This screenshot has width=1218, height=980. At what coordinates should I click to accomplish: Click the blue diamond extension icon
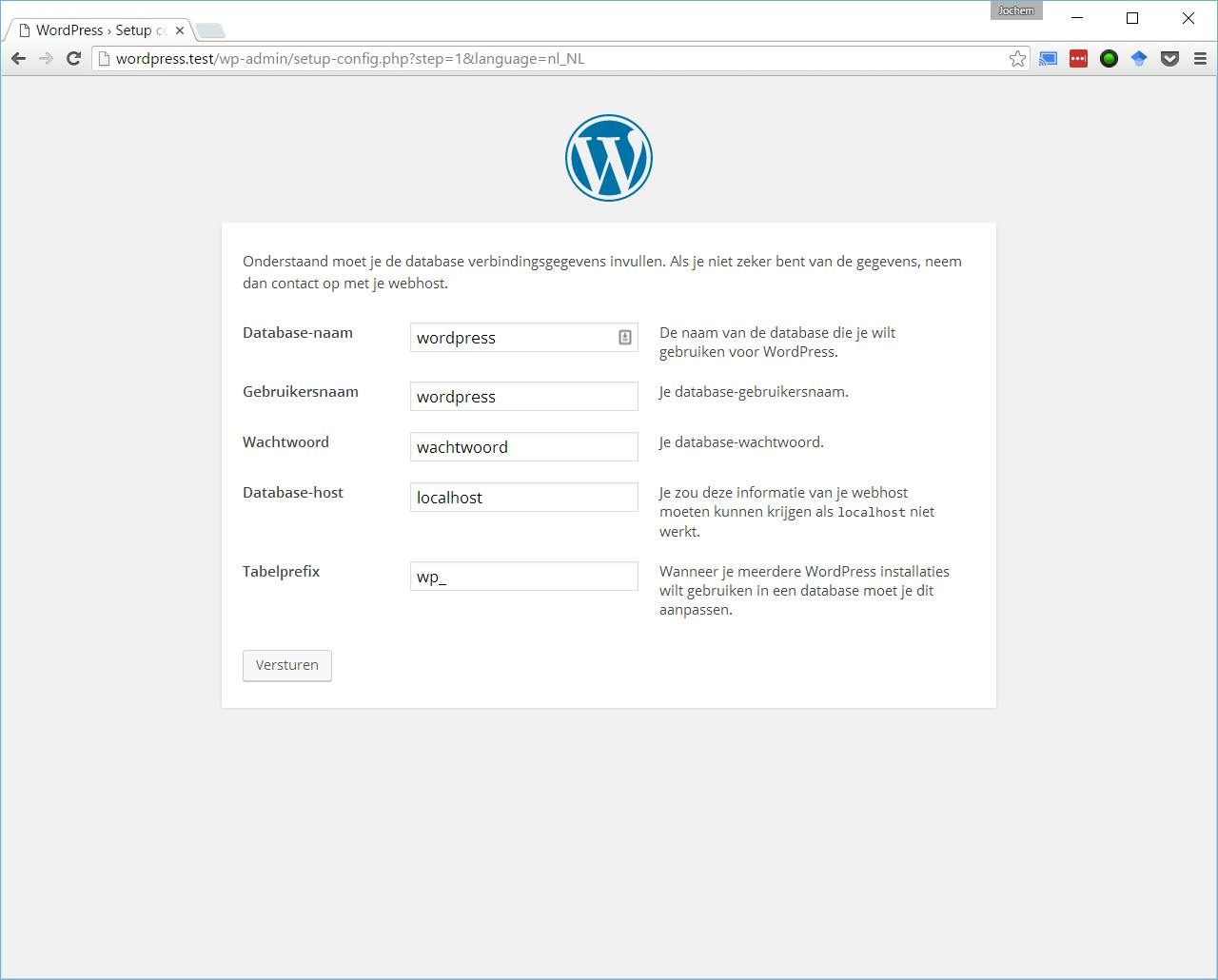coord(1139,59)
